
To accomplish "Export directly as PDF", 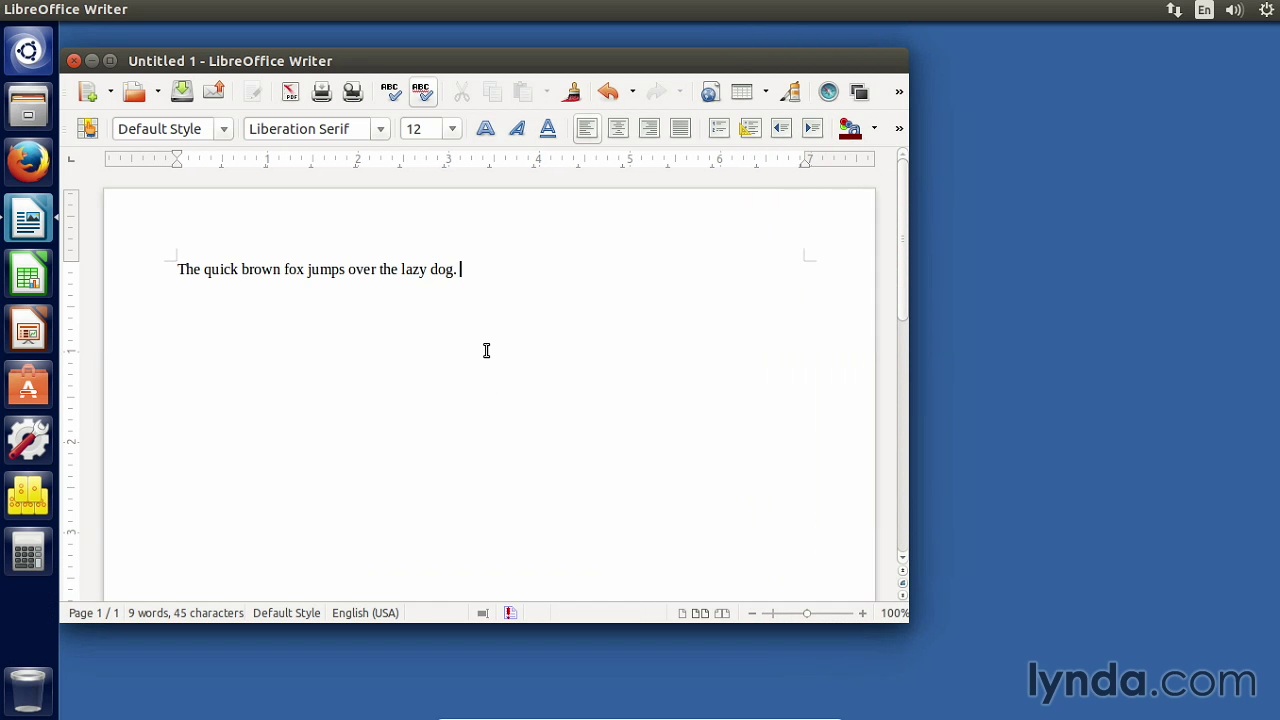I will click(290, 92).
